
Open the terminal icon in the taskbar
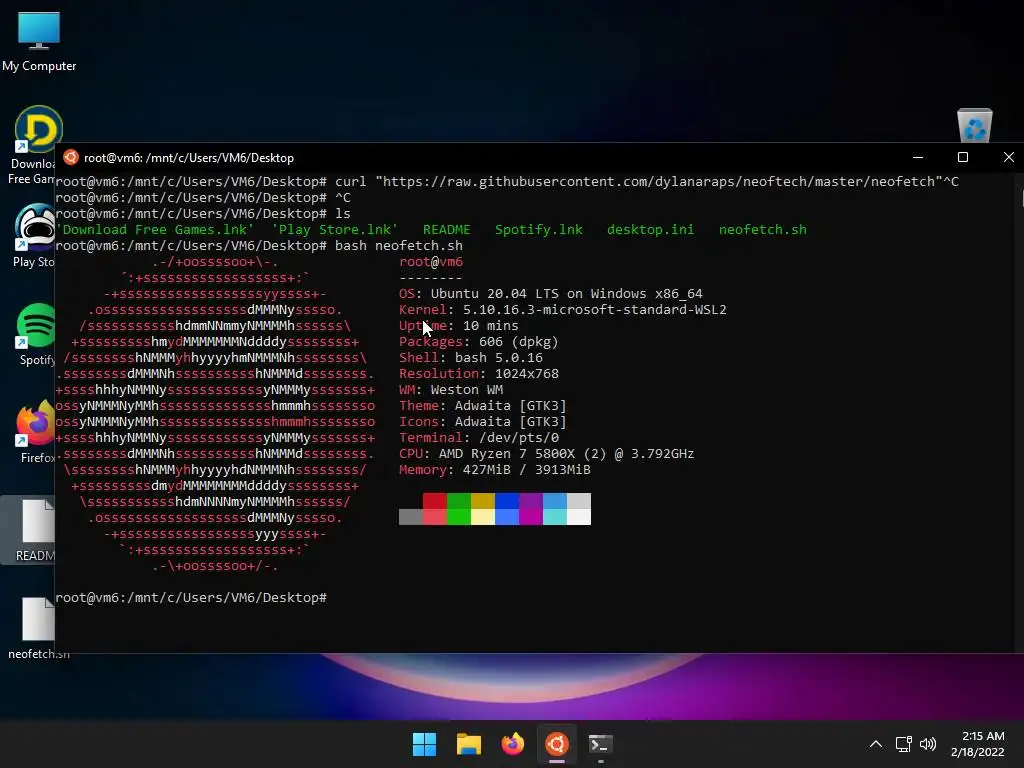(x=601, y=744)
